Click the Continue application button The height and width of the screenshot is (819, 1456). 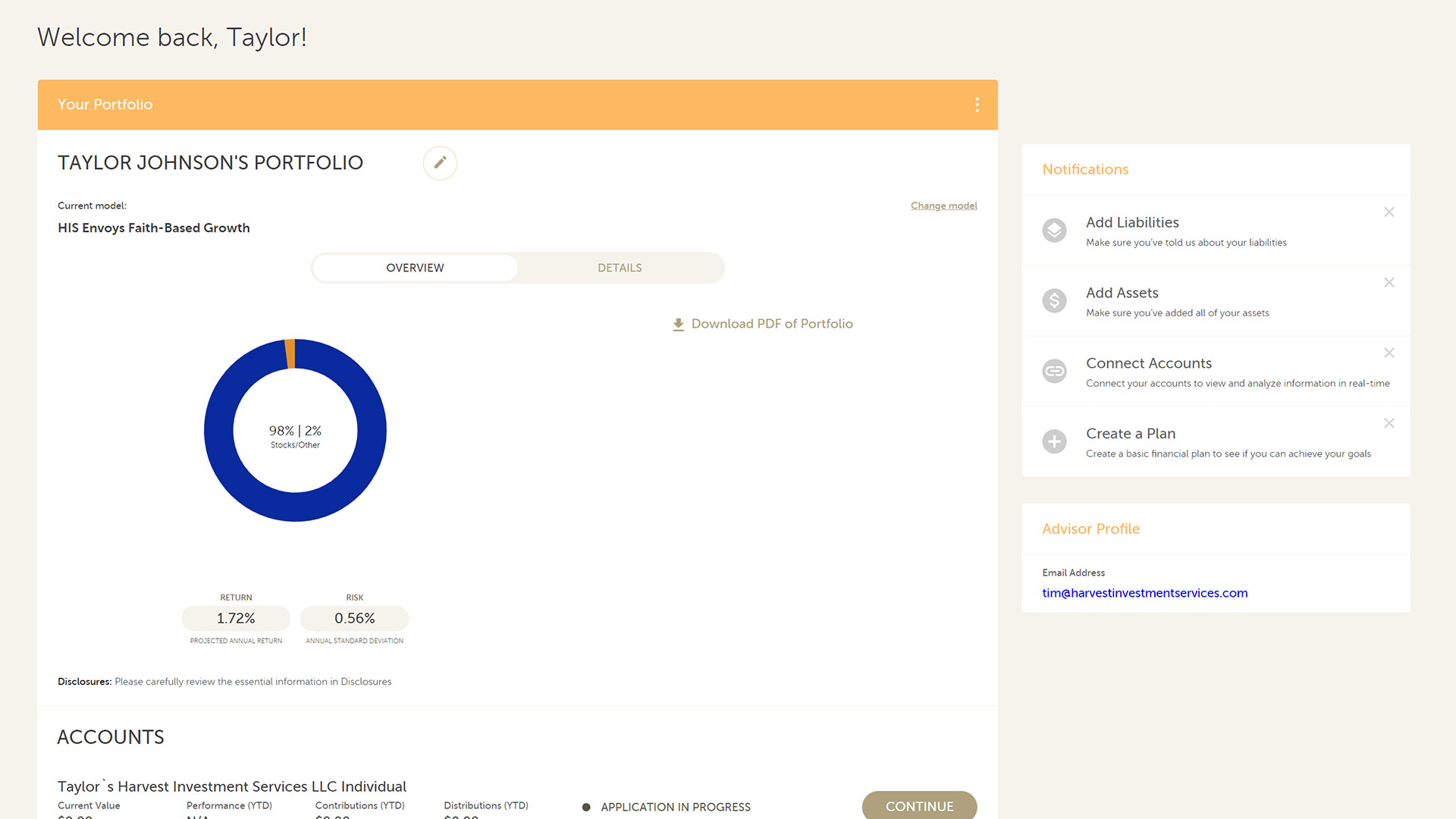click(919, 805)
